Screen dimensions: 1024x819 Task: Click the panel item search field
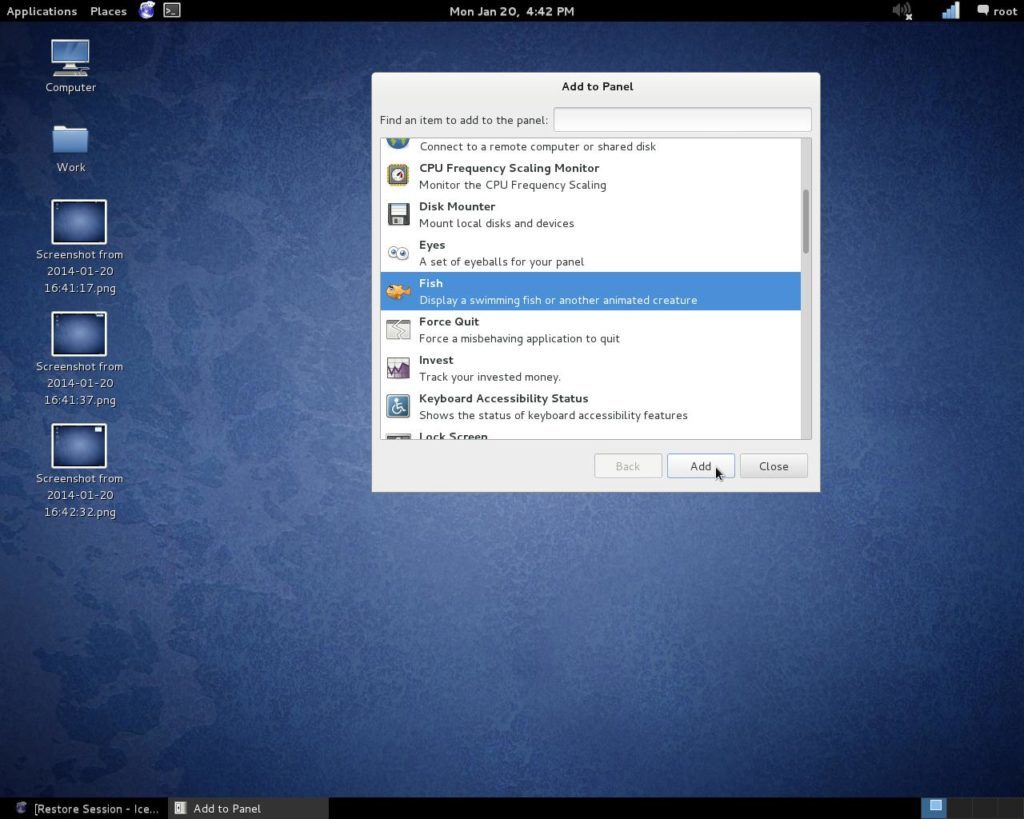pyautogui.click(x=681, y=119)
